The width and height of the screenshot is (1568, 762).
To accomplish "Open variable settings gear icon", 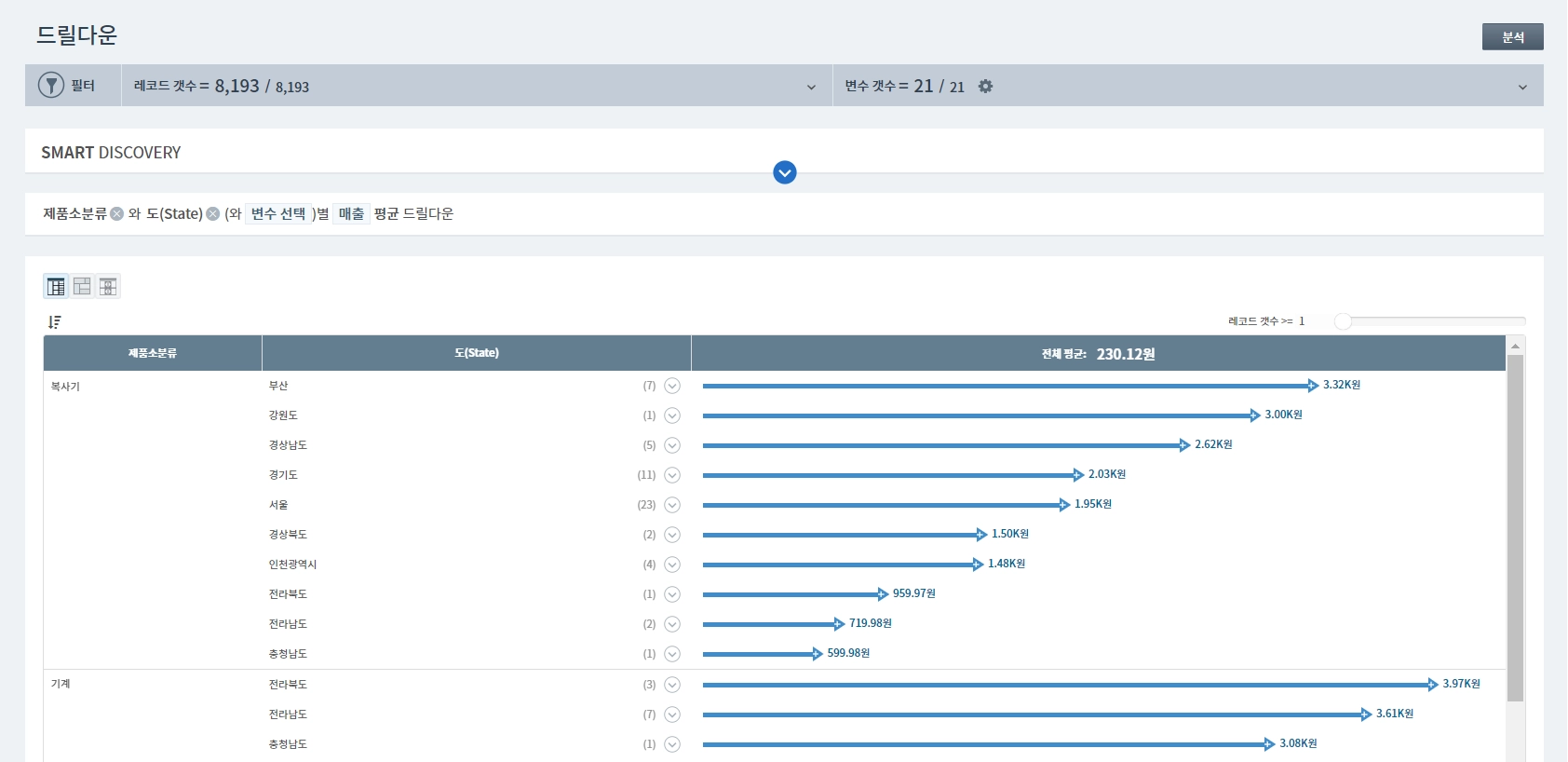I will point(985,87).
